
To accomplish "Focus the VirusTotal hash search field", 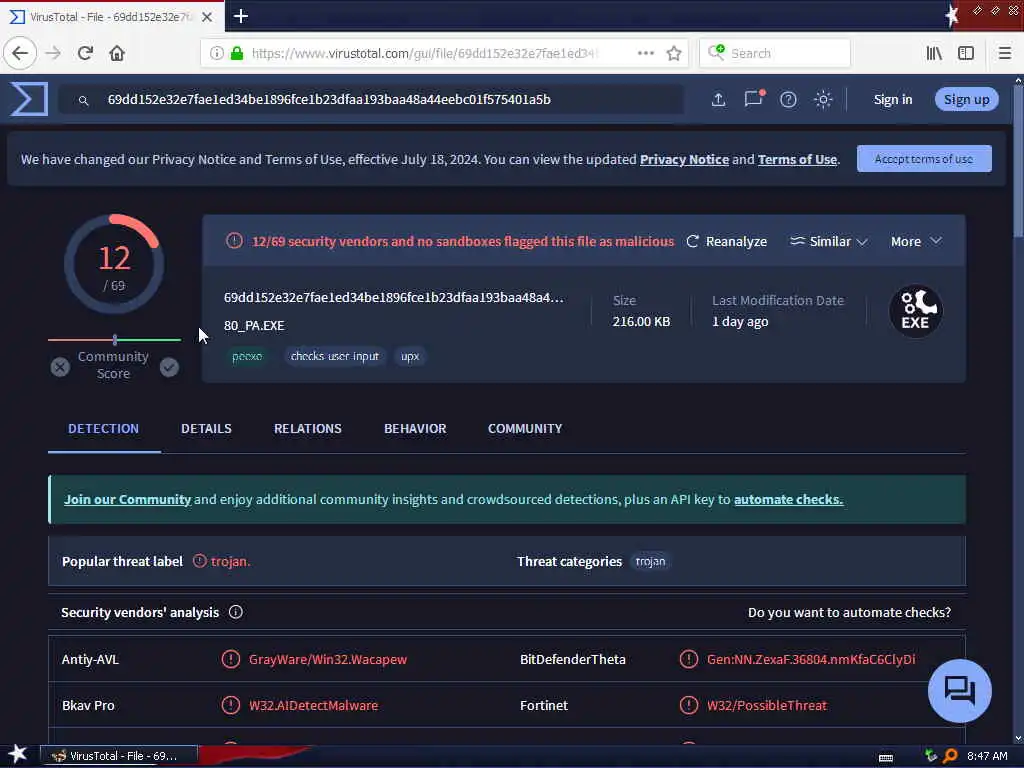I will 371,99.
